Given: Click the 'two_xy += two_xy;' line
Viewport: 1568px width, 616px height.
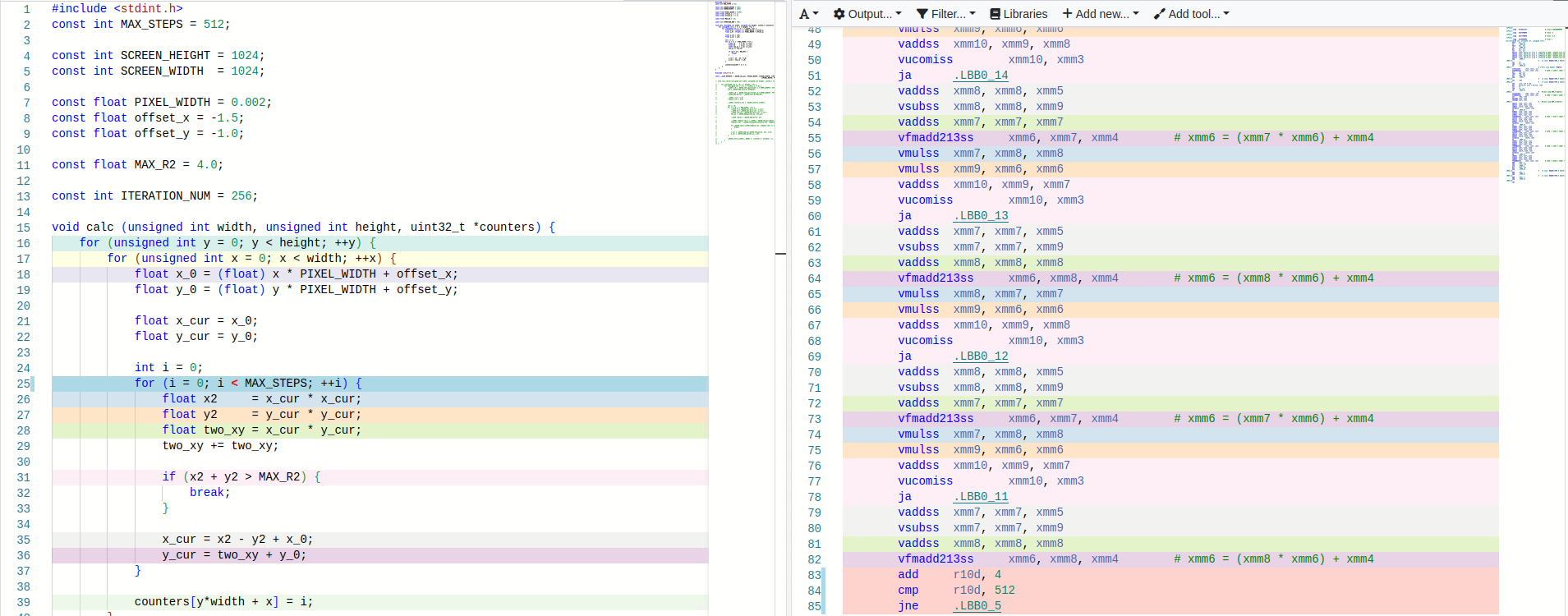Looking at the screenshot, I should point(221,445).
